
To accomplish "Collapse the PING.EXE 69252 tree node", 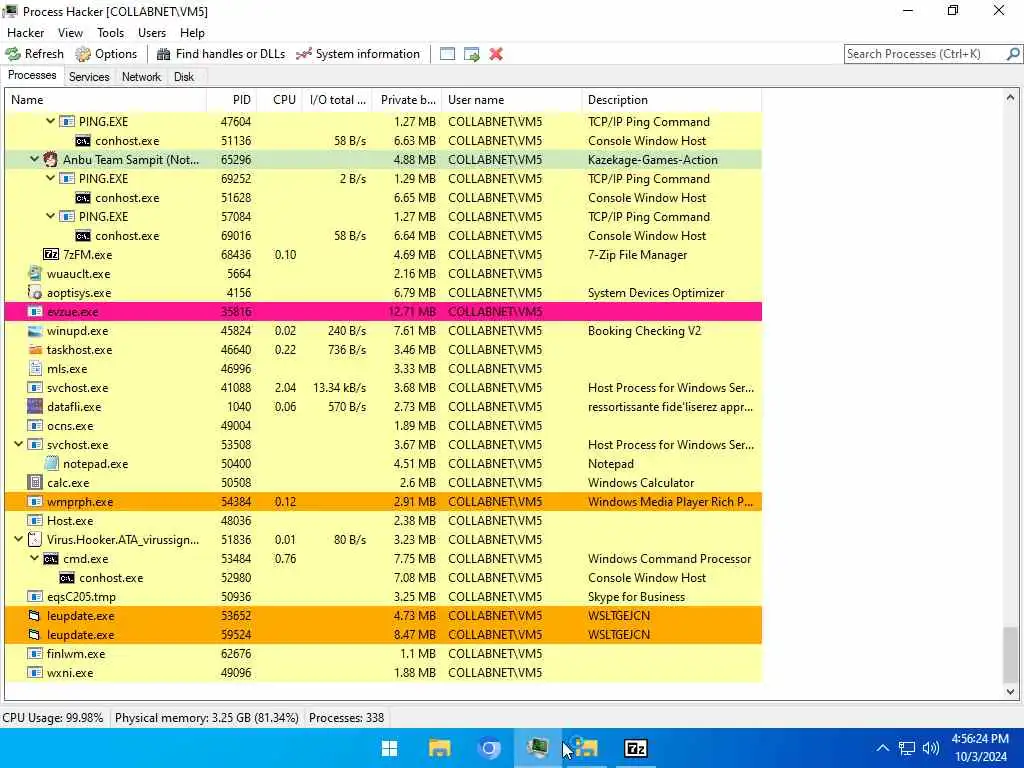I will (x=50, y=178).
